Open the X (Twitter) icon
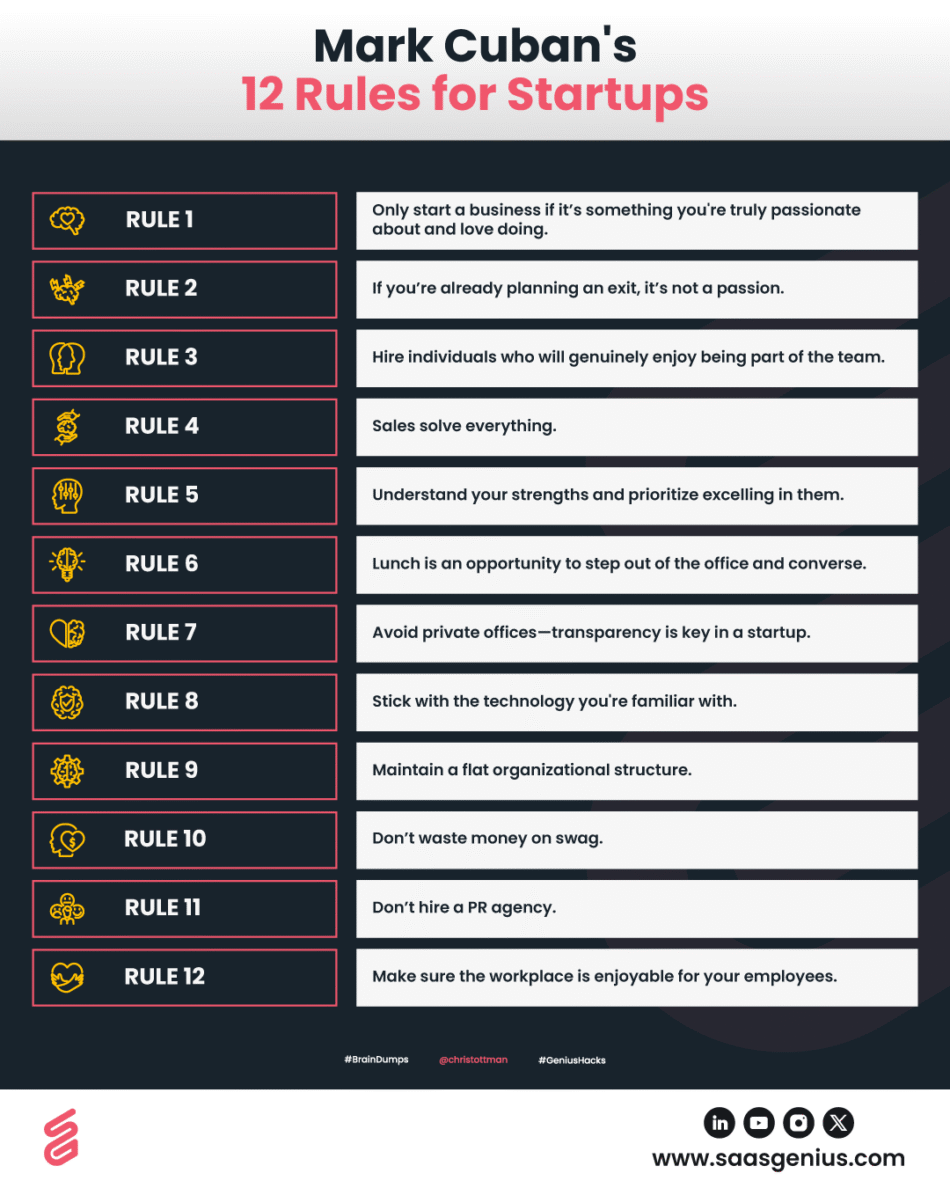The height and width of the screenshot is (1188, 950). pos(839,1122)
